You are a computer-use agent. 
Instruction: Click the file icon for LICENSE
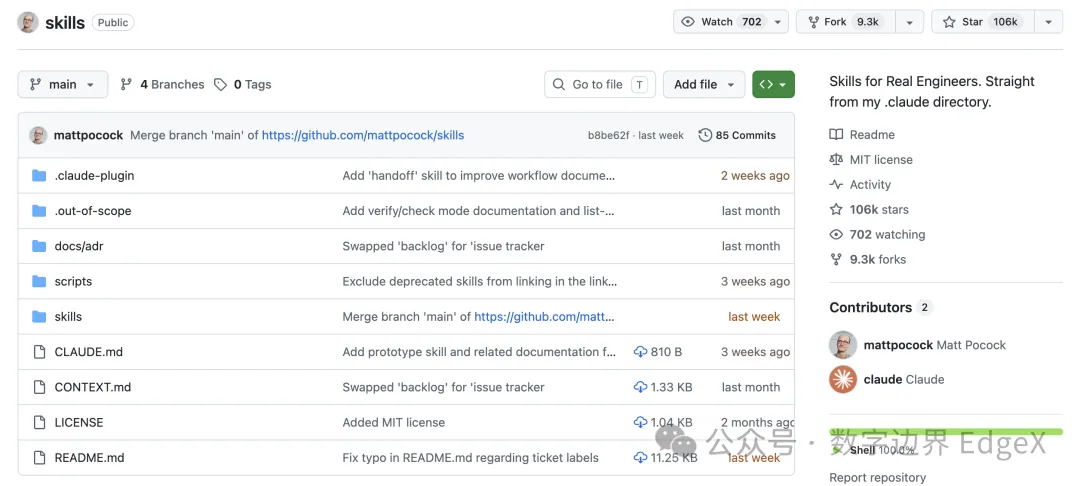39,422
